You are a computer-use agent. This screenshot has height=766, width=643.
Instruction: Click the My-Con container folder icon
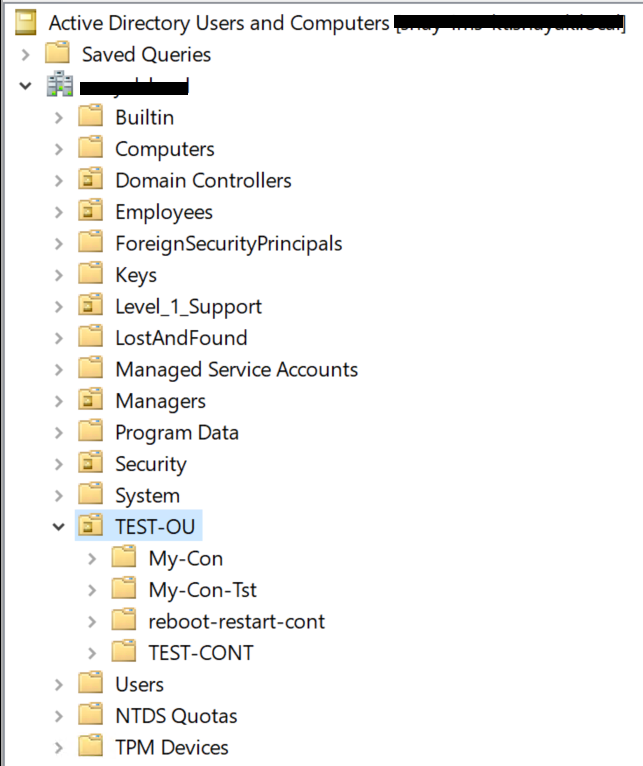(x=124, y=558)
